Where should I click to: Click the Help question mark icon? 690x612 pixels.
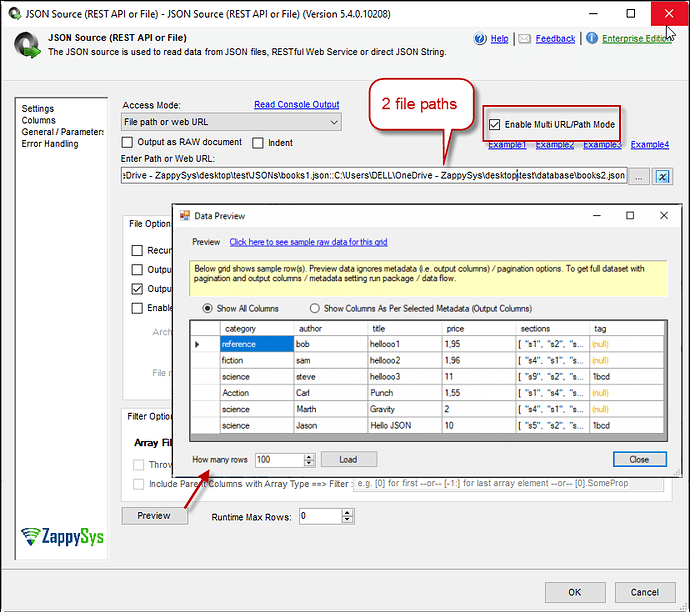tap(480, 39)
